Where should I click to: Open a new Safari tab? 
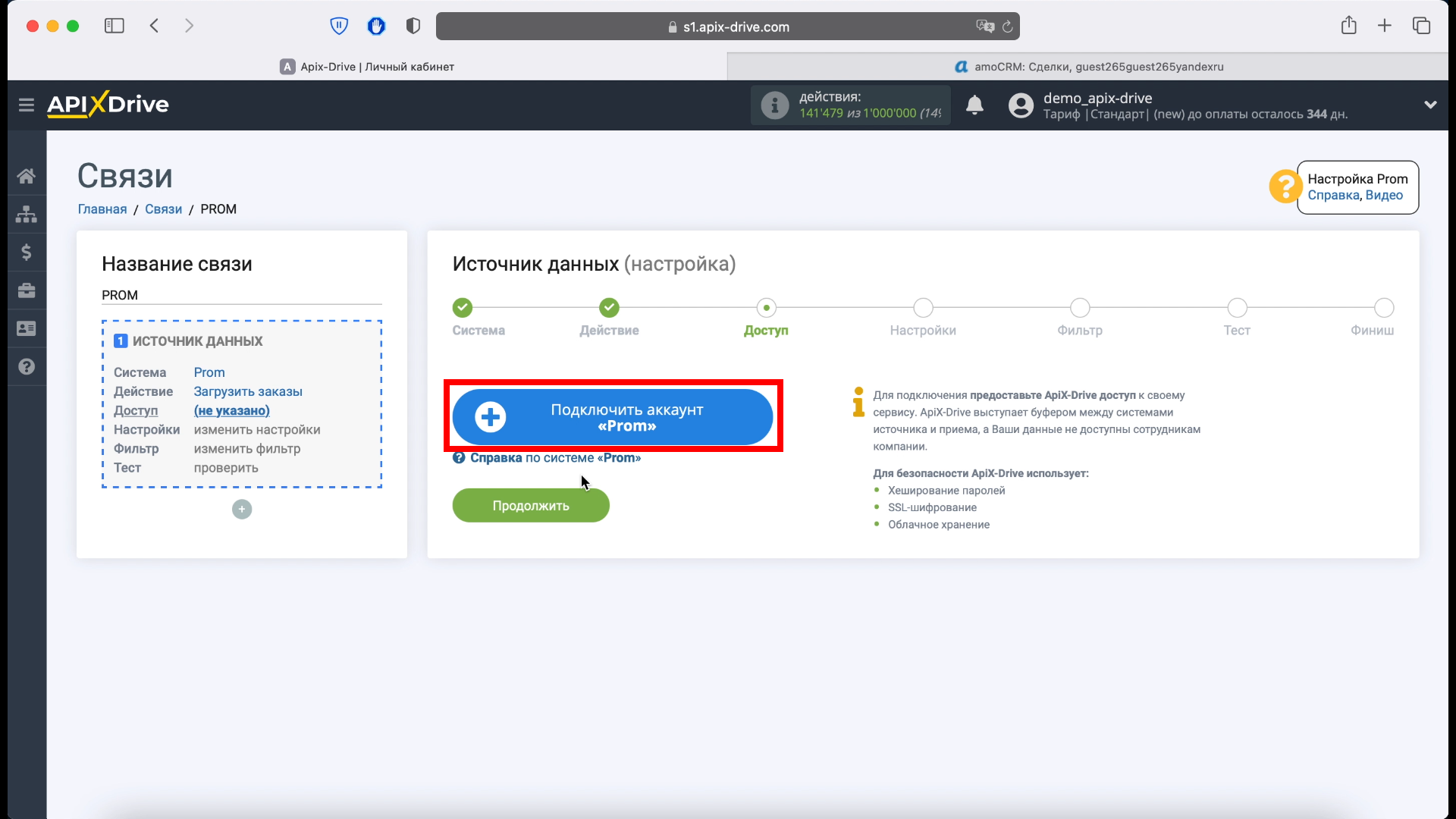[x=1385, y=26]
